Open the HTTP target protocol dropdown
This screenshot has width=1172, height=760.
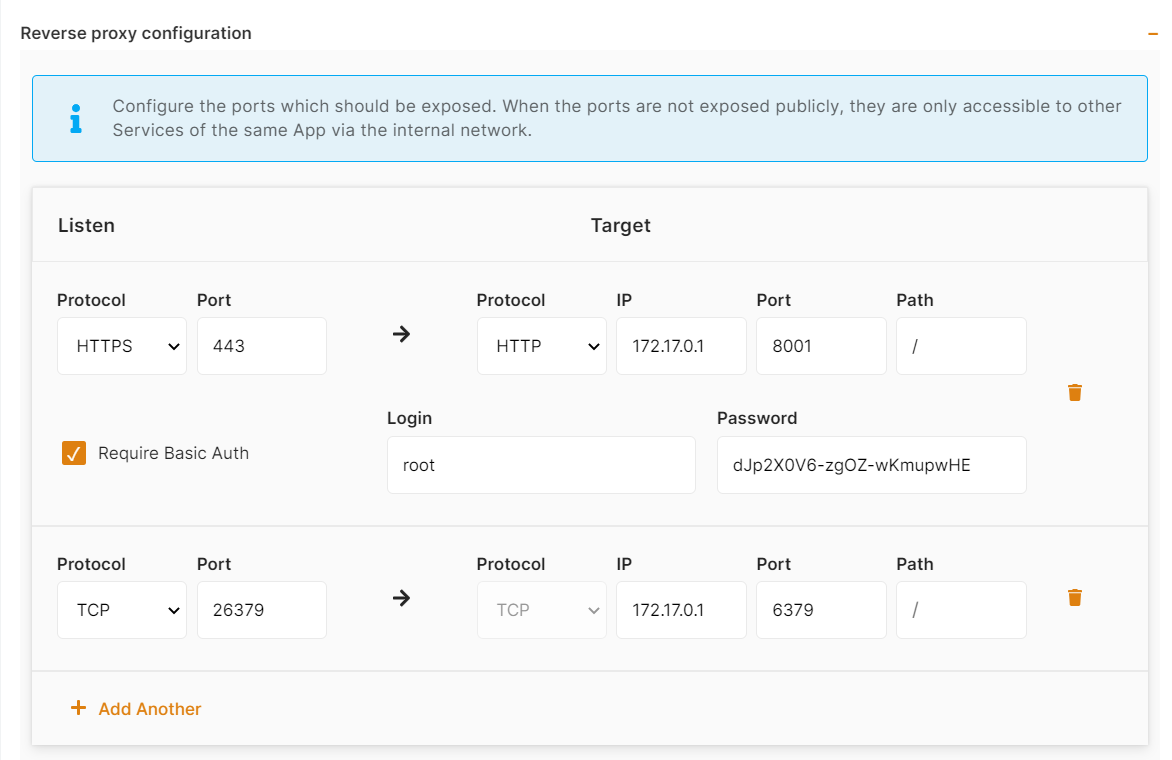click(541, 346)
